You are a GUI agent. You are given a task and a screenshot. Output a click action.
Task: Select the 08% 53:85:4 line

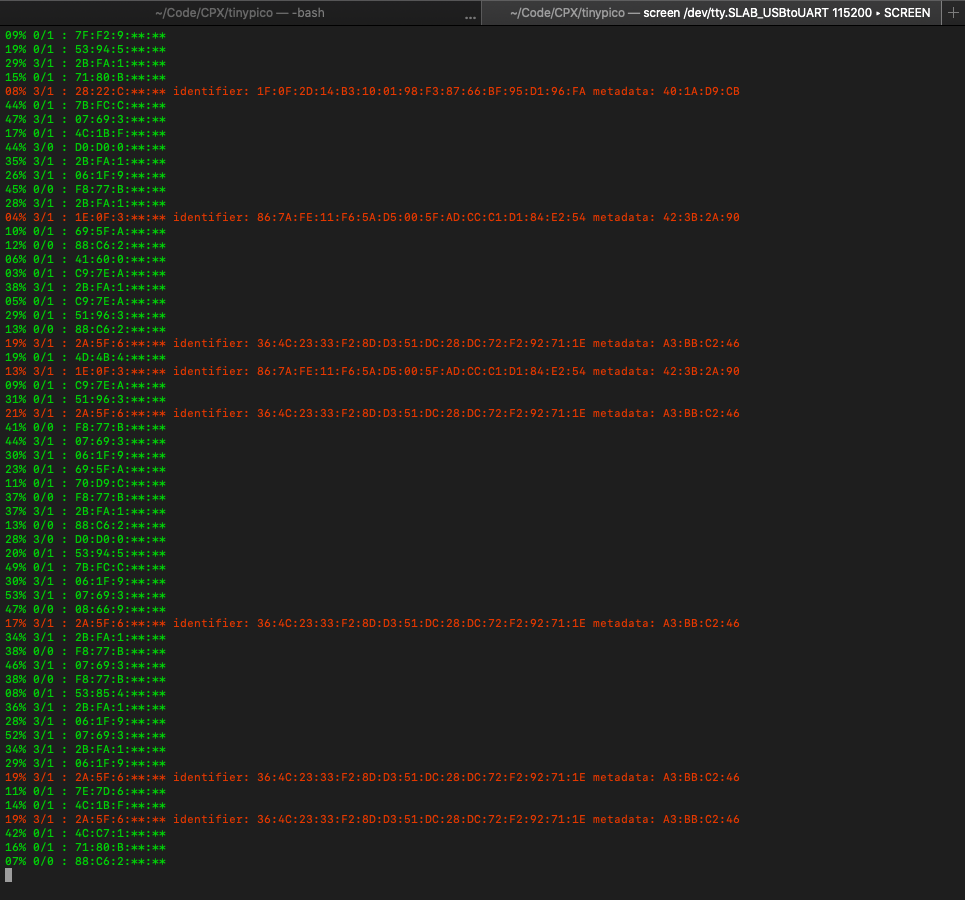coord(86,693)
